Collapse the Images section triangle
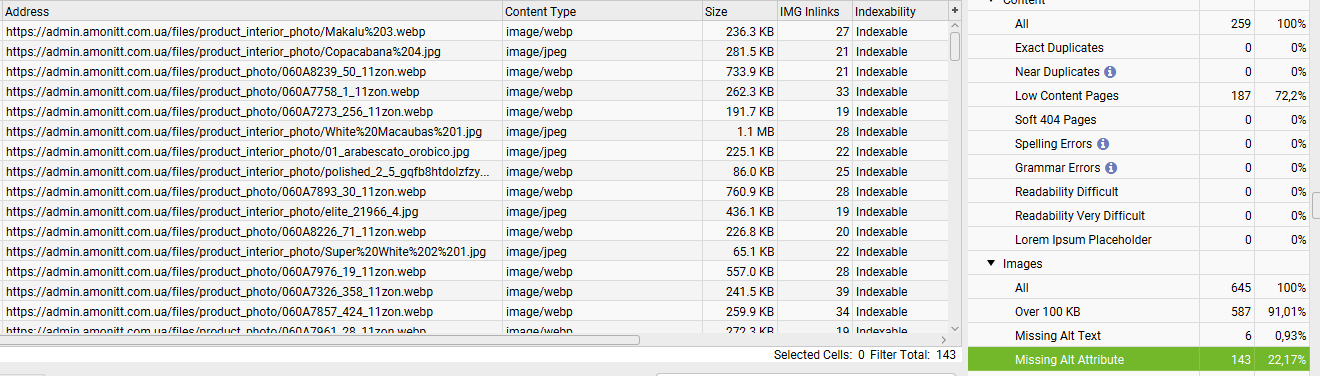 point(991,264)
